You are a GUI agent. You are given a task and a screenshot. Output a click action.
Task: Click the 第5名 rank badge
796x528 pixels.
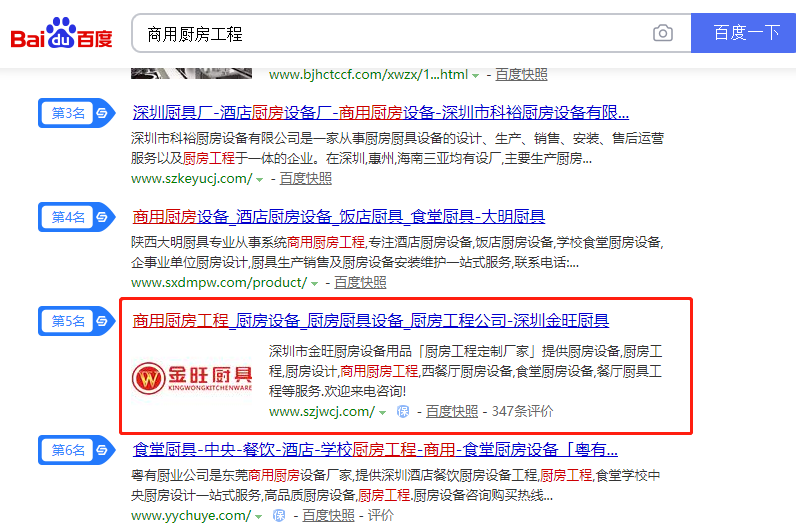77,321
